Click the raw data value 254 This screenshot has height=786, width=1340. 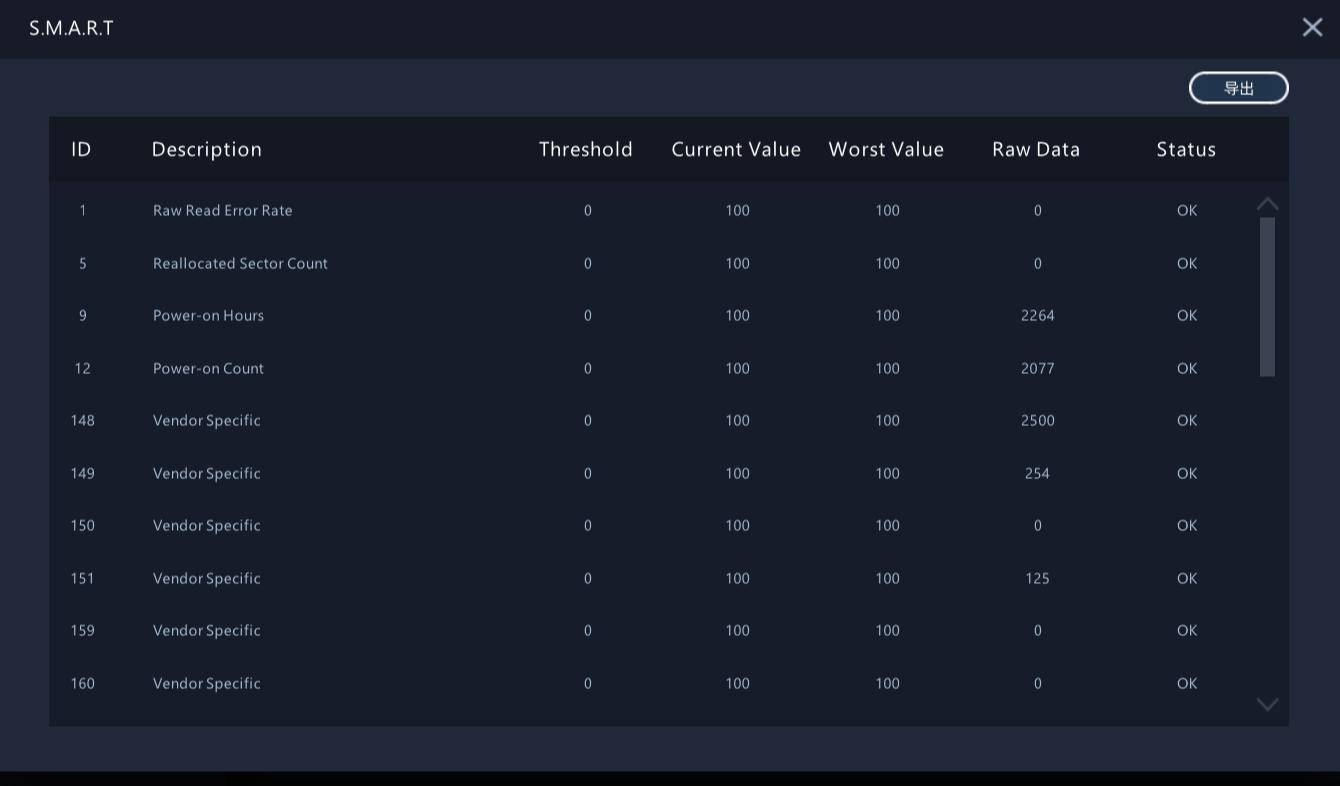point(1037,473)
